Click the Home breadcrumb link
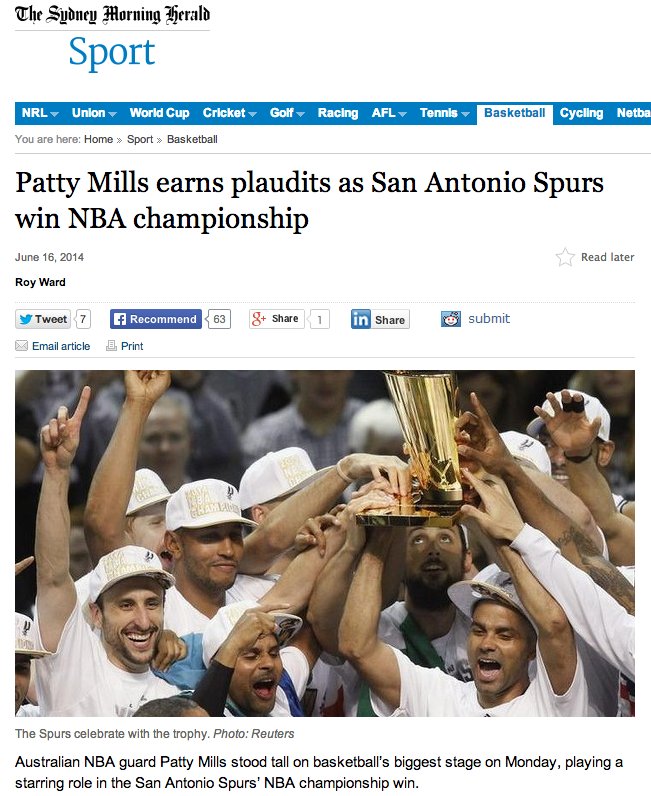This screenshot has width=651, height=796. click(99, 139)
